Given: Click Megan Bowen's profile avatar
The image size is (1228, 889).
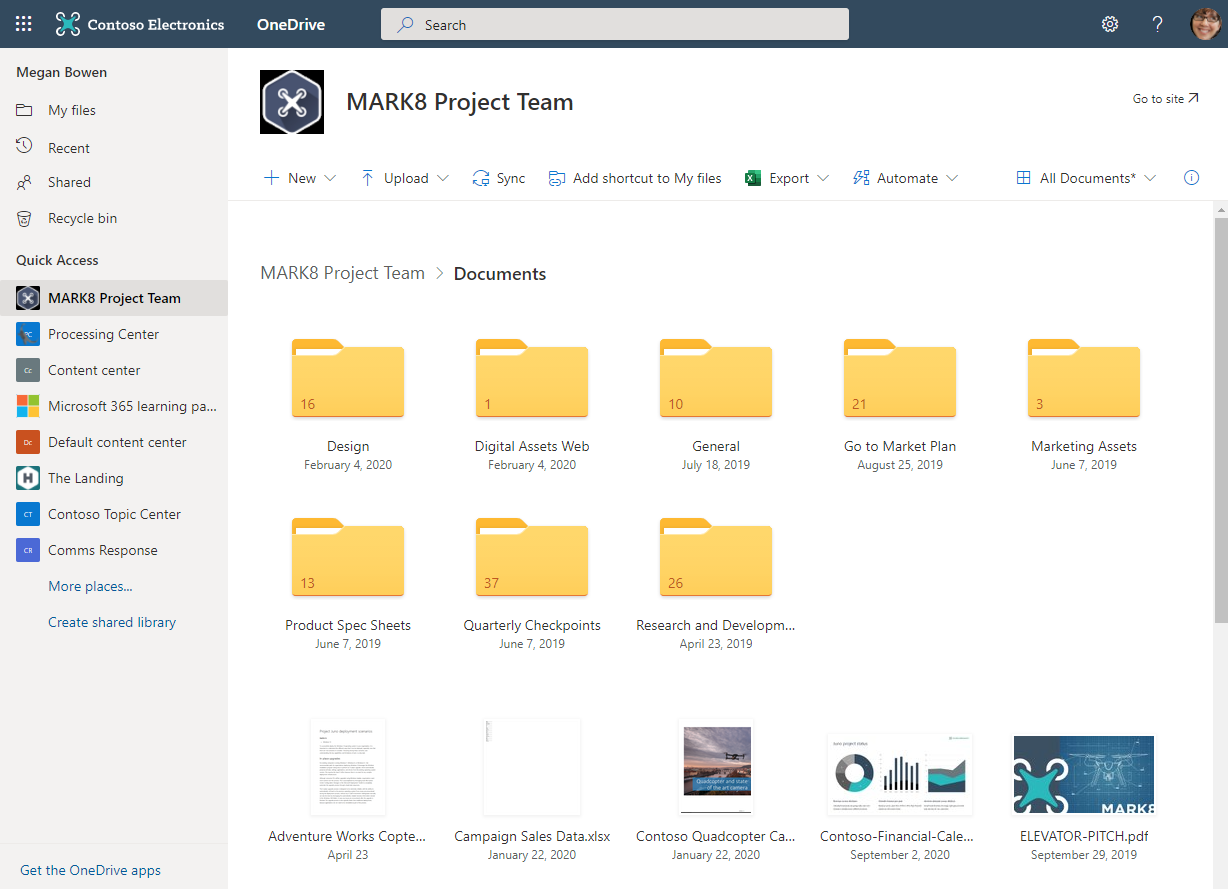Looking at the screenshot, I should (1206, 23).
